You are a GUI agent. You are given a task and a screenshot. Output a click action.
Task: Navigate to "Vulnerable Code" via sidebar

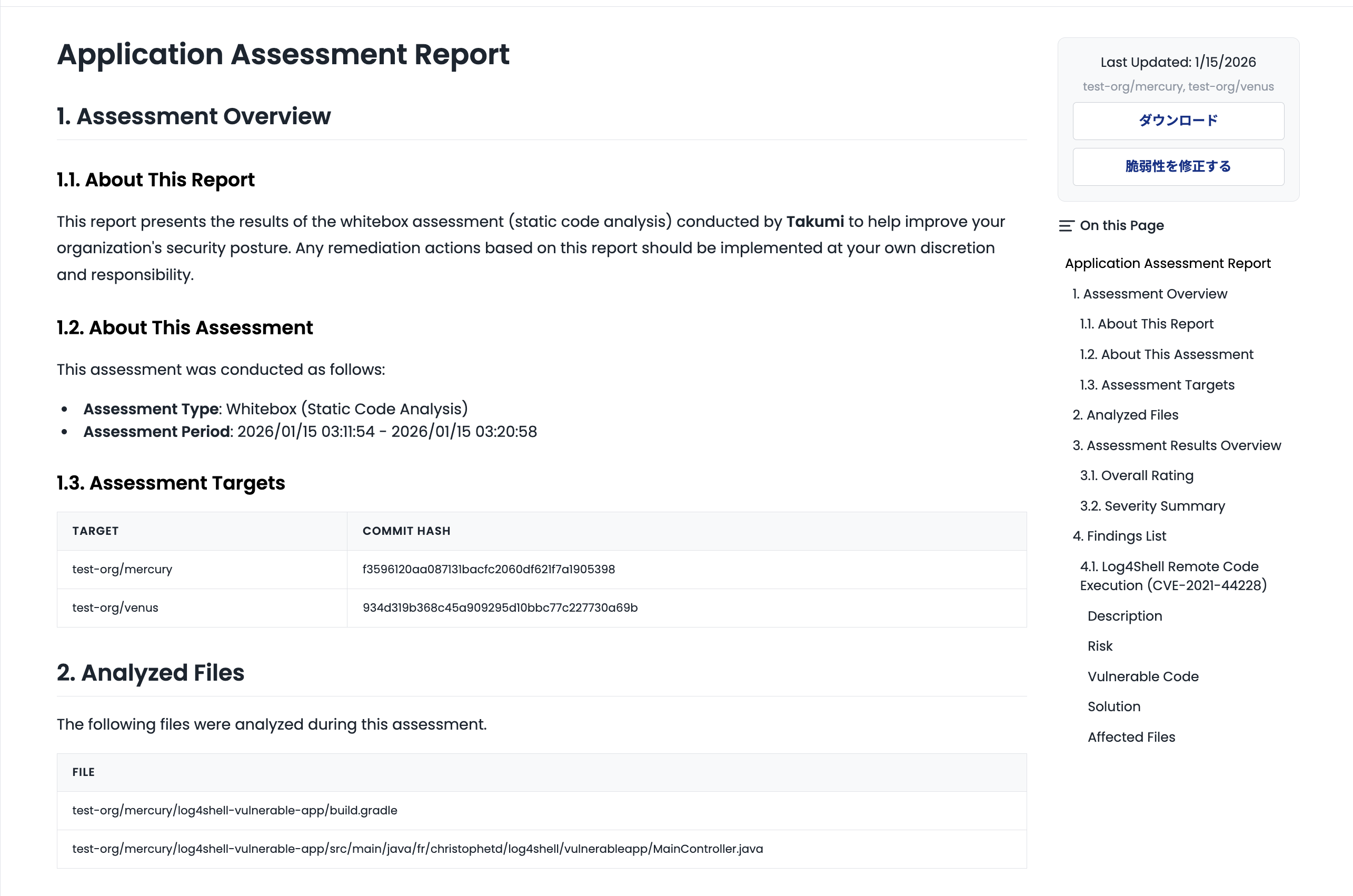coord(1143,676)
